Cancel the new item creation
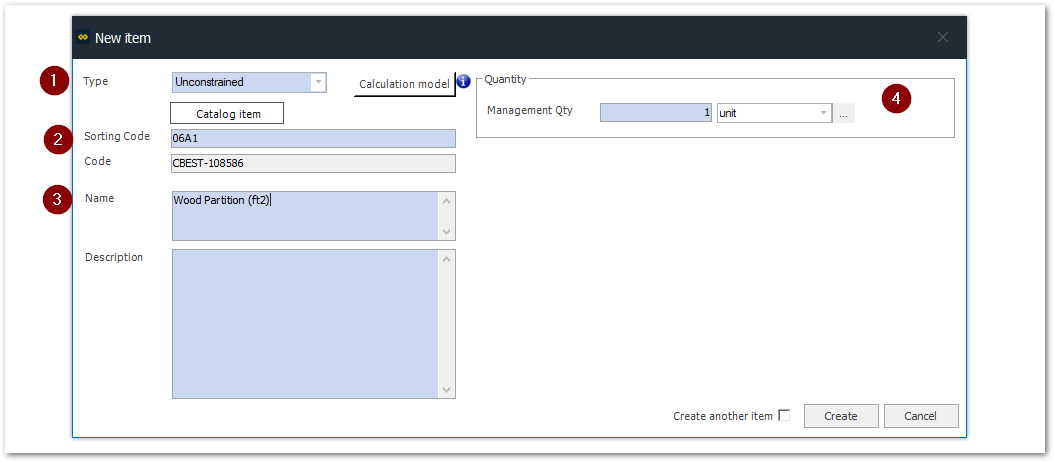The width and height of the screenshot is (1054, 462). 920,416
